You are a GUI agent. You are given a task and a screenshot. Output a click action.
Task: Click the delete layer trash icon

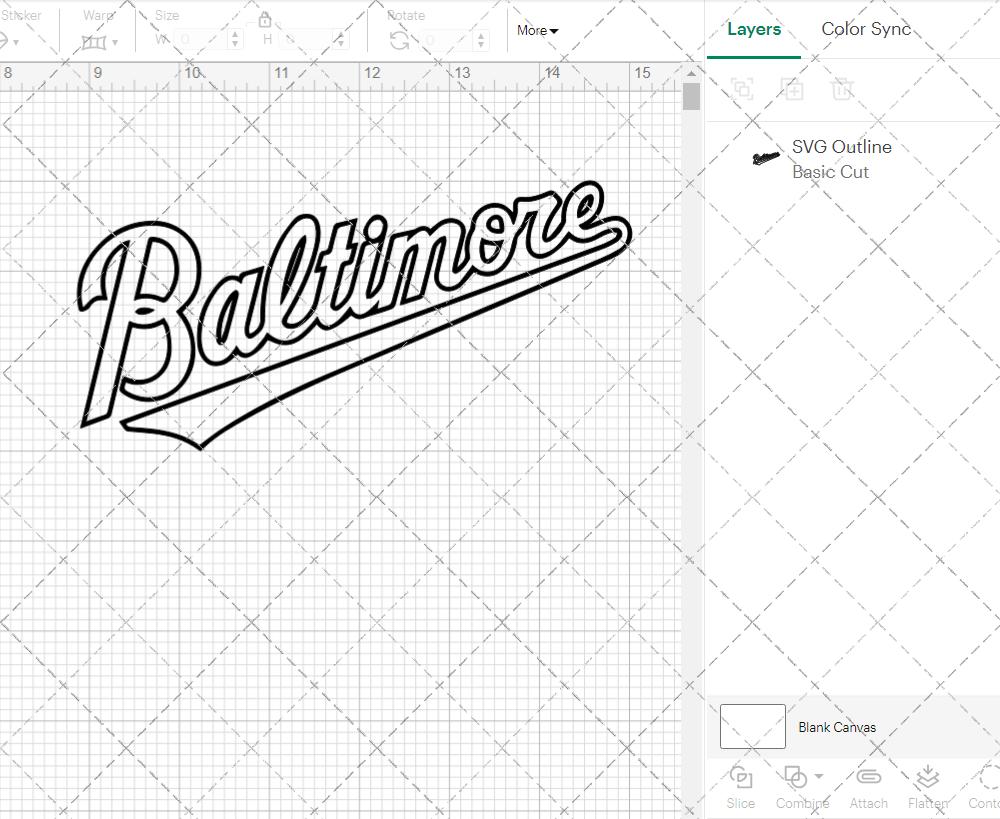(843, 89)
